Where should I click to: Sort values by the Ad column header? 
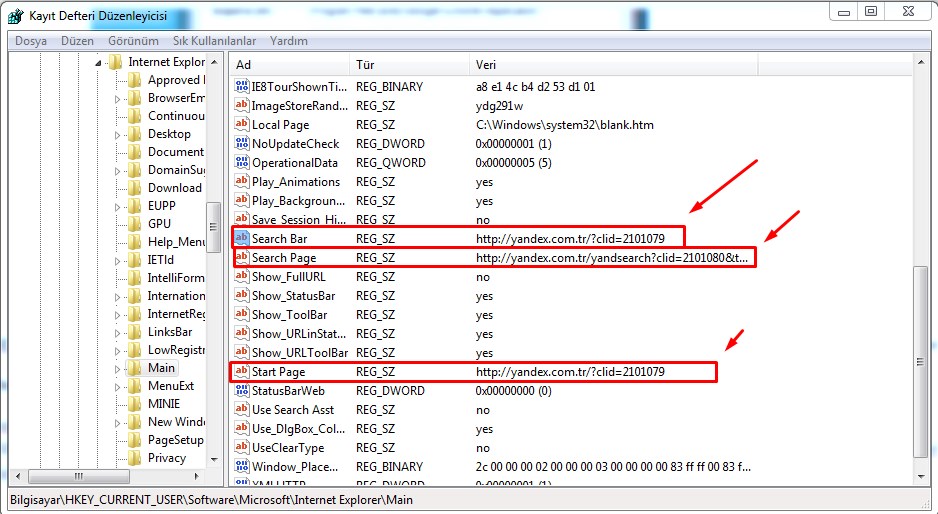(288, 65)
